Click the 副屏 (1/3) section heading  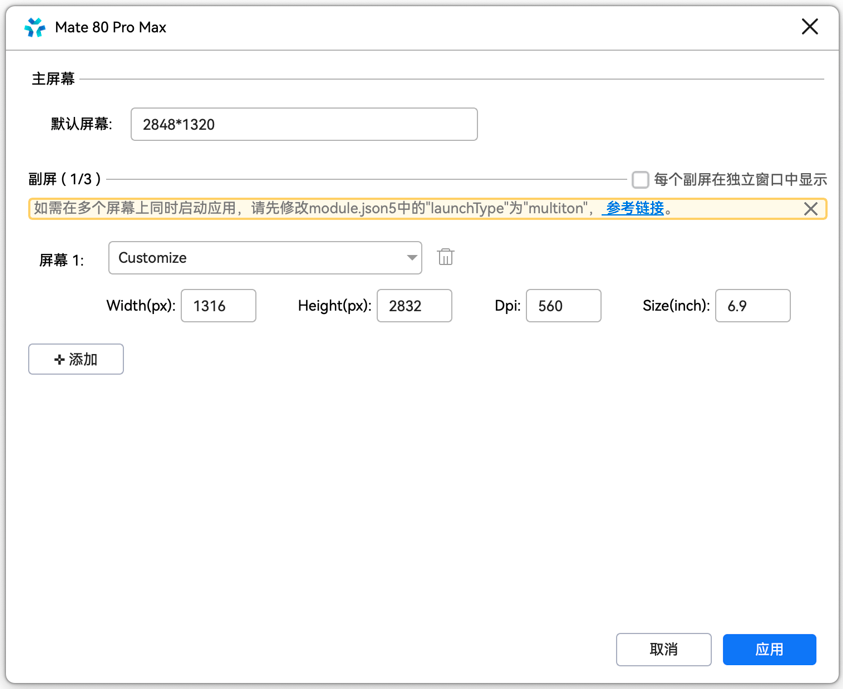[x=65, y=179]
